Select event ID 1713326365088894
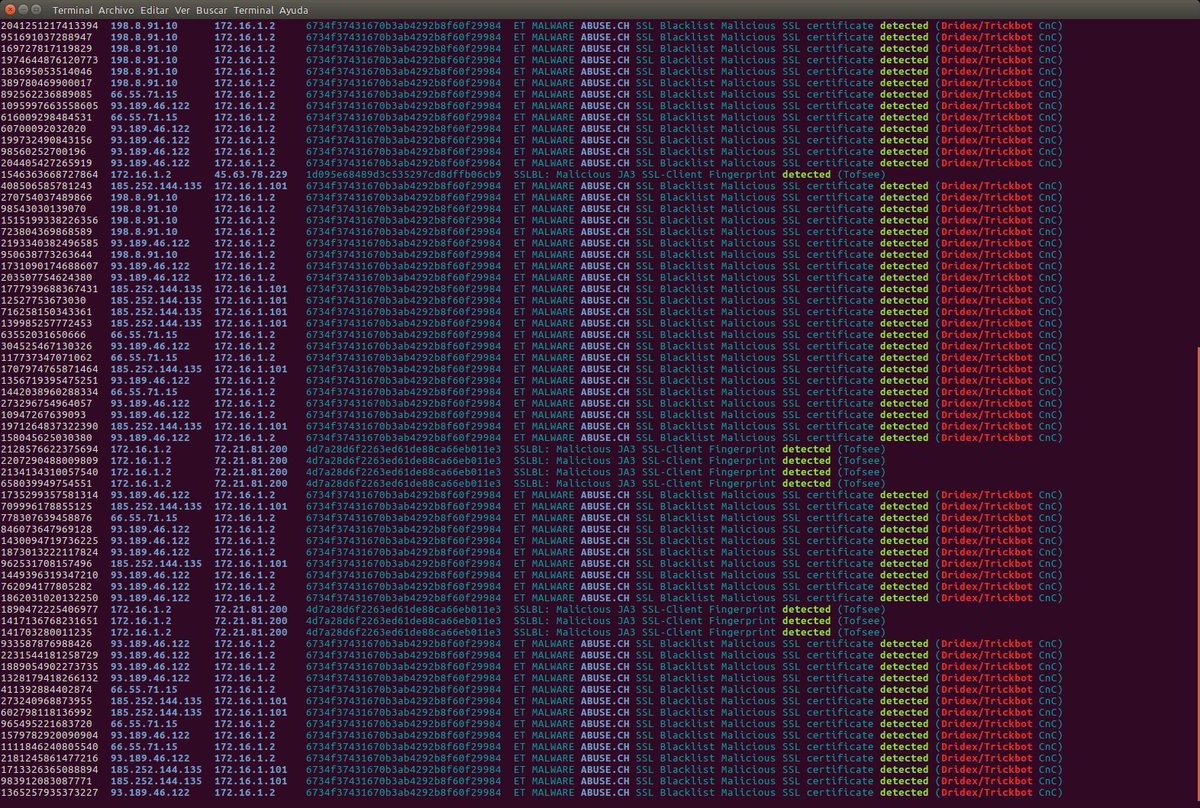The height and width of the screenshot is (808, 1200). pyautogui.click(x=50, y=770)
